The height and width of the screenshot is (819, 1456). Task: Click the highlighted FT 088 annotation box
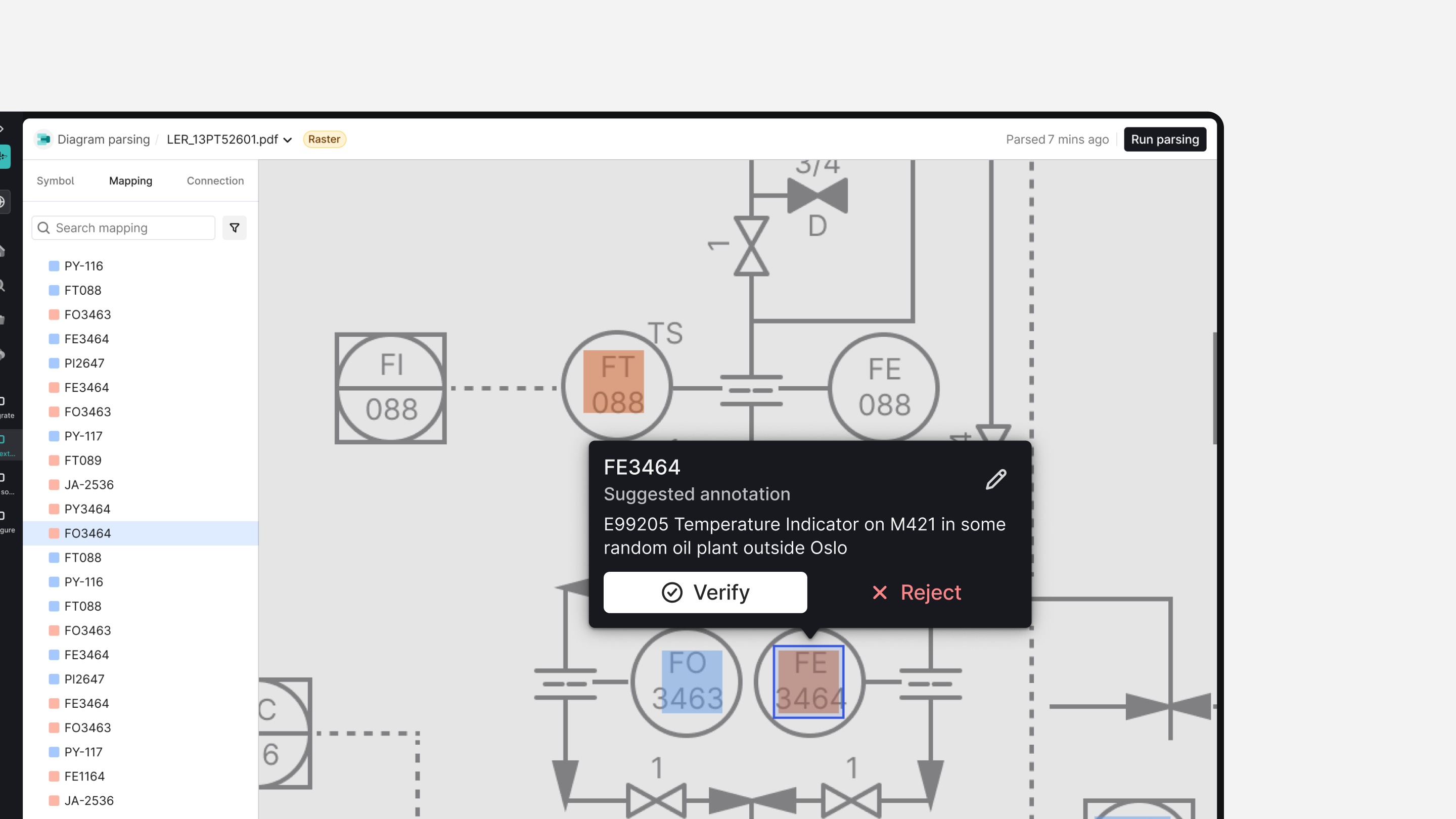(613, 382)
